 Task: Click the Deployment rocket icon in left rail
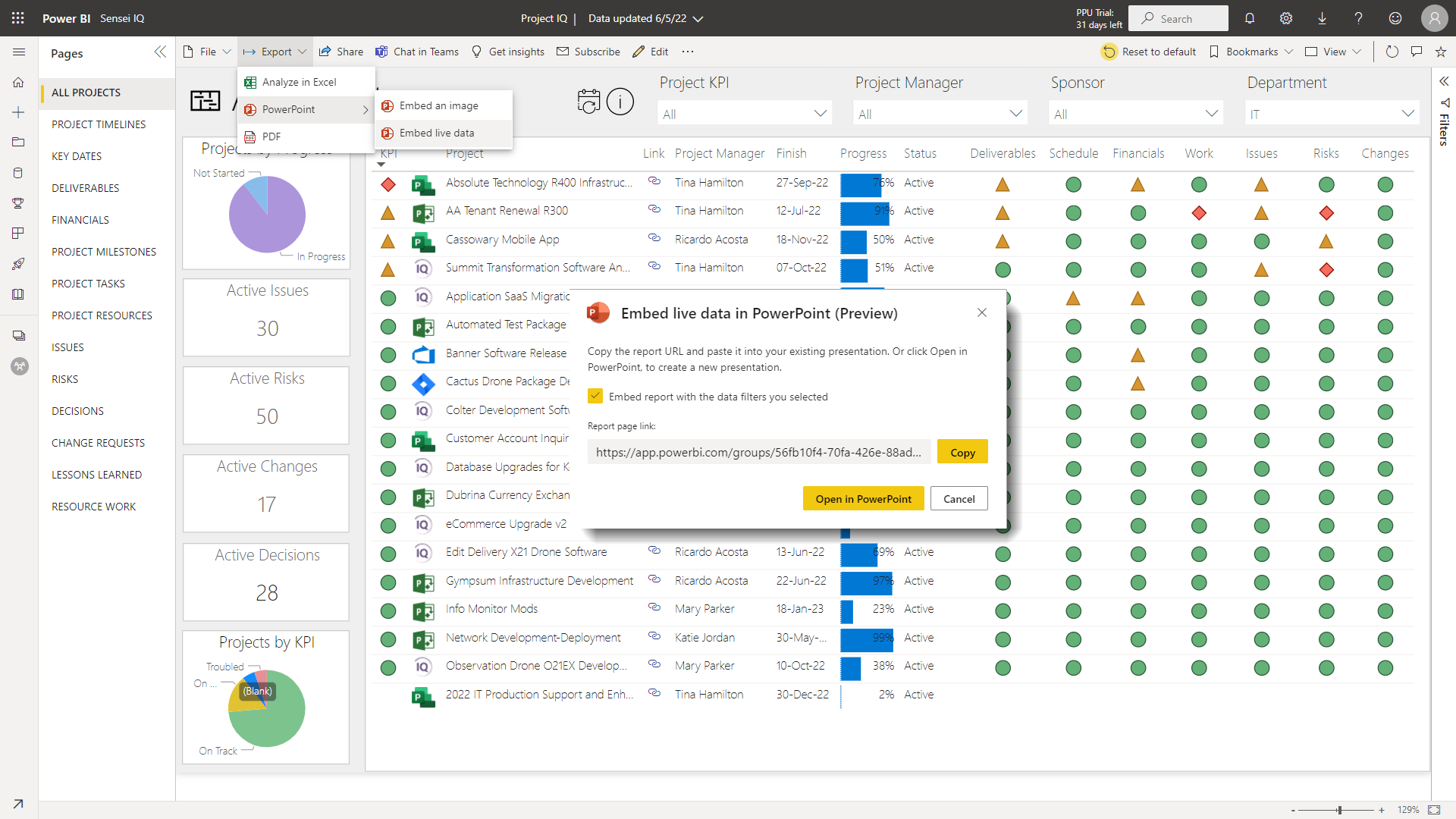tap(19, 264)
